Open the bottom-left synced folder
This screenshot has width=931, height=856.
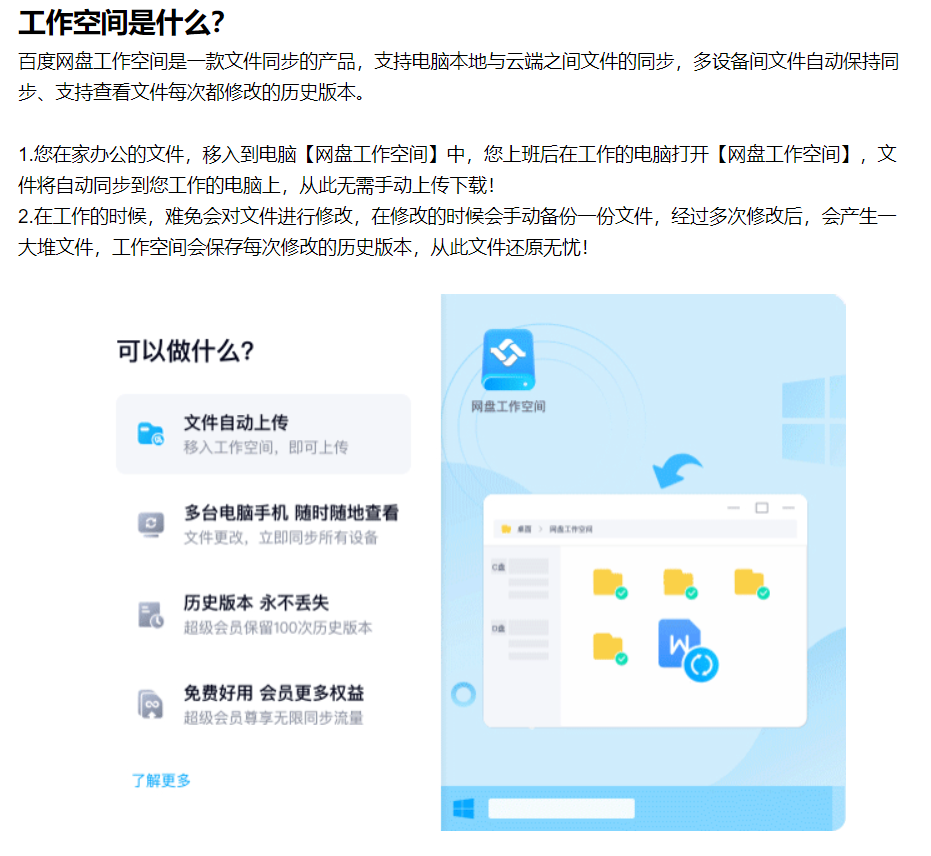pos(608,648)
